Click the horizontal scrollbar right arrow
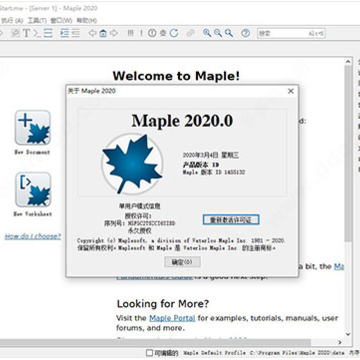This screenshot has width=360, height=360. click(340, 342)
